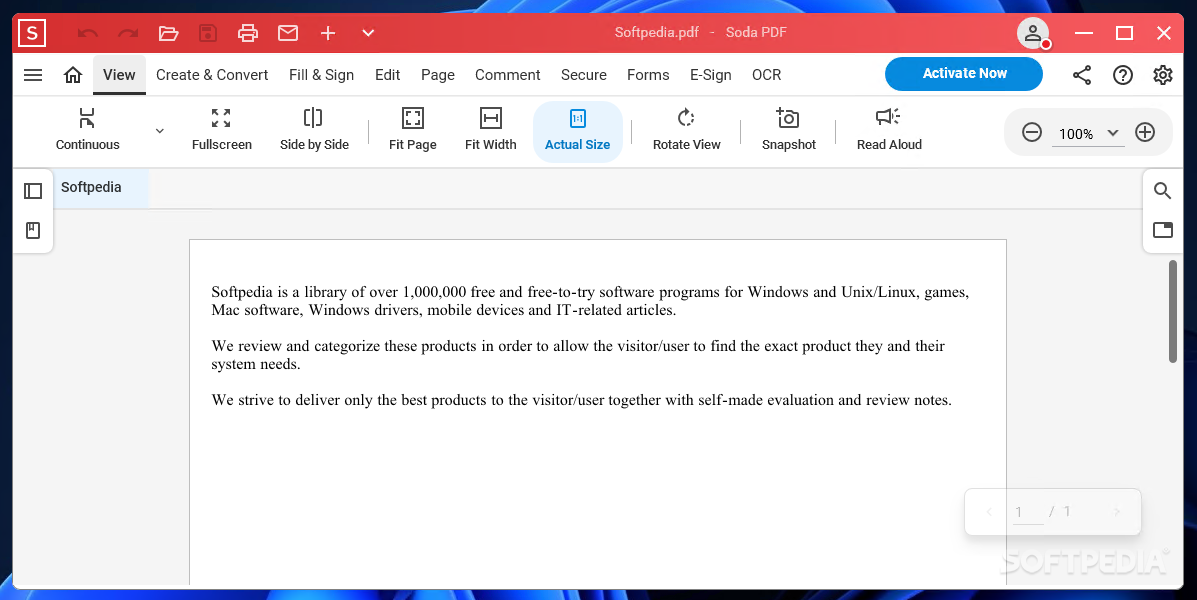This screenshot has height=600, width=1197.
Task: Click Rotate View tool
Action: [x=686, y=130]
